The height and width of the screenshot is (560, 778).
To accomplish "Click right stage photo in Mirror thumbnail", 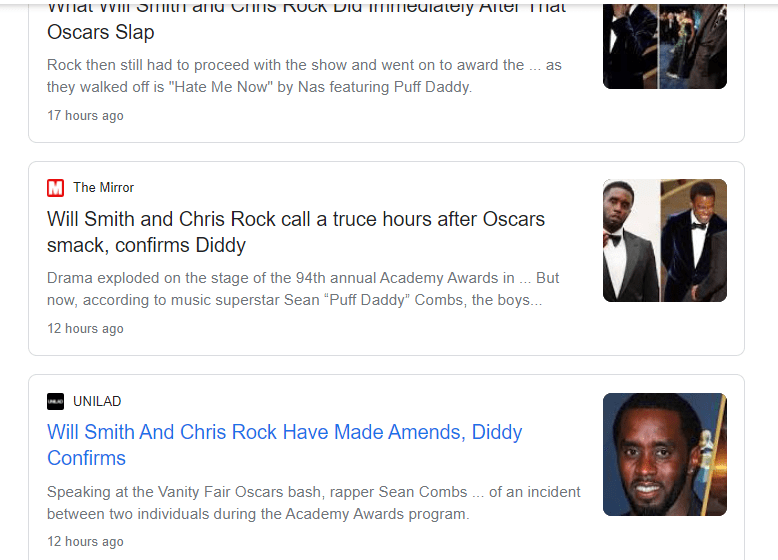I will (694, 240).
